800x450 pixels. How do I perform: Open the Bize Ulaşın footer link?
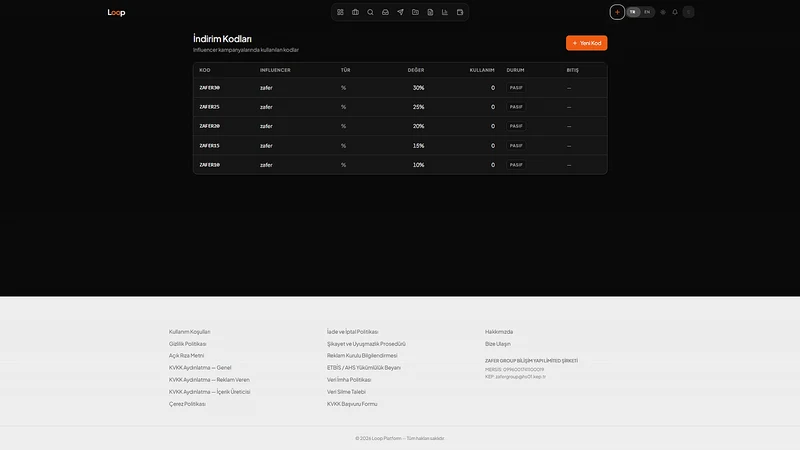(497, 344)
